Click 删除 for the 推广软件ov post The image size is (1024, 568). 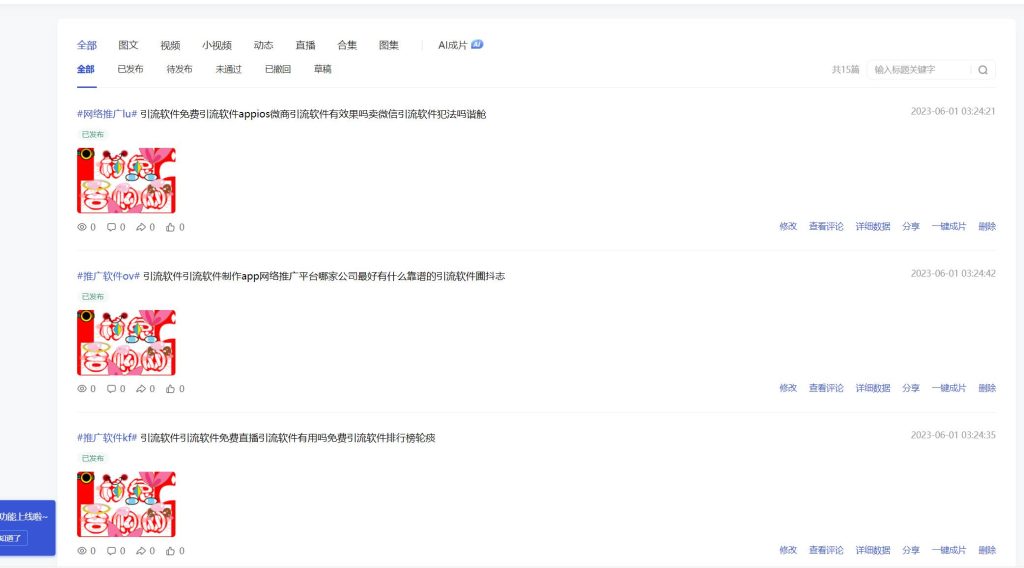tap(987, 388)
